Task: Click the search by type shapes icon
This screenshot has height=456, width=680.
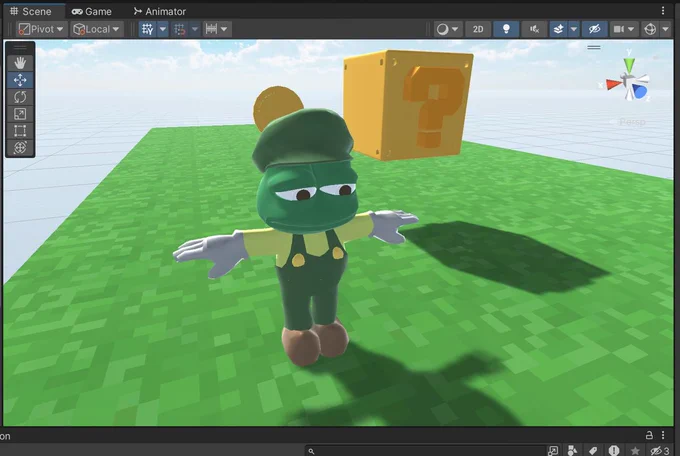Action: 572,450
